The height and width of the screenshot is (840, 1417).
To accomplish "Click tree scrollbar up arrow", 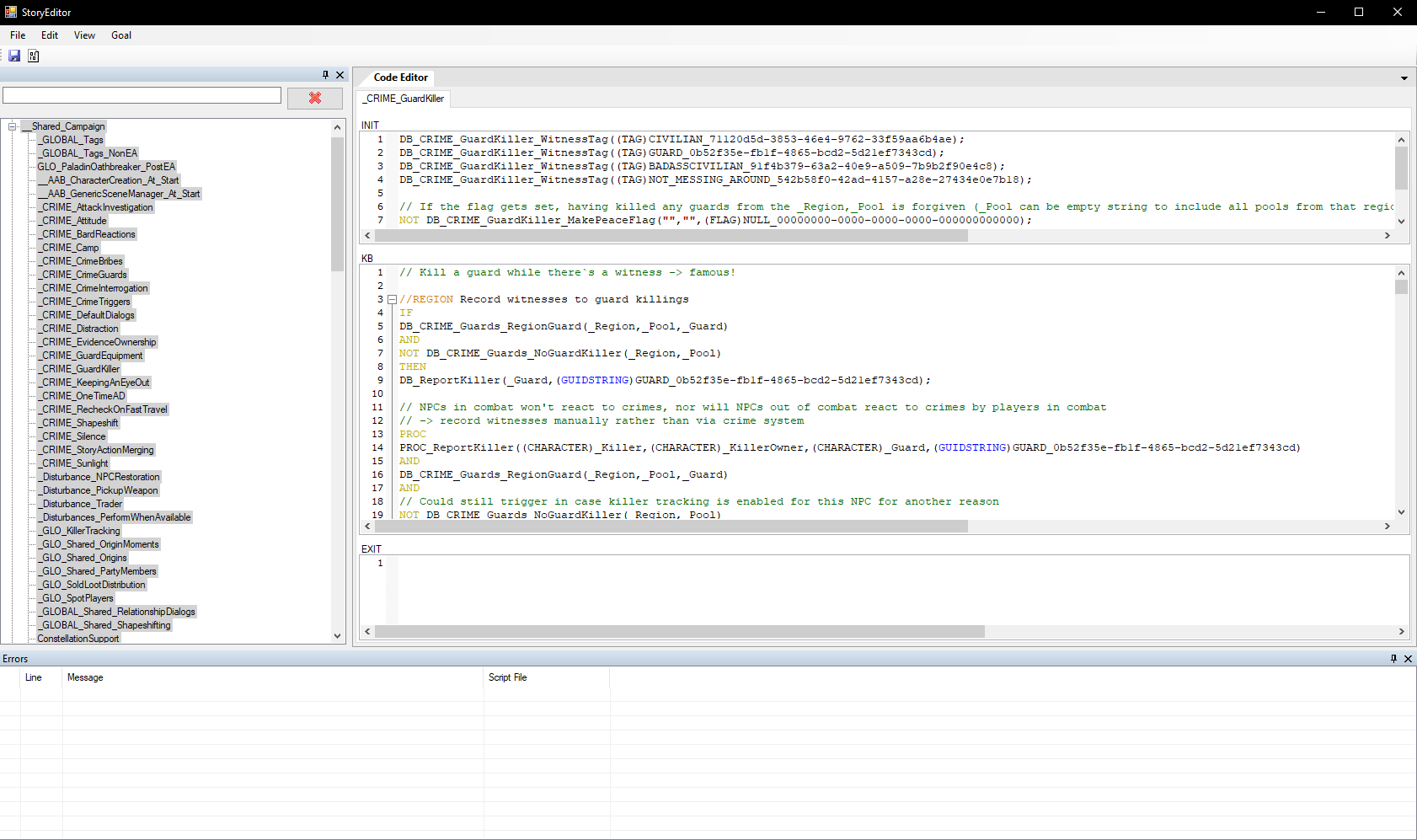I will (338, 128).
